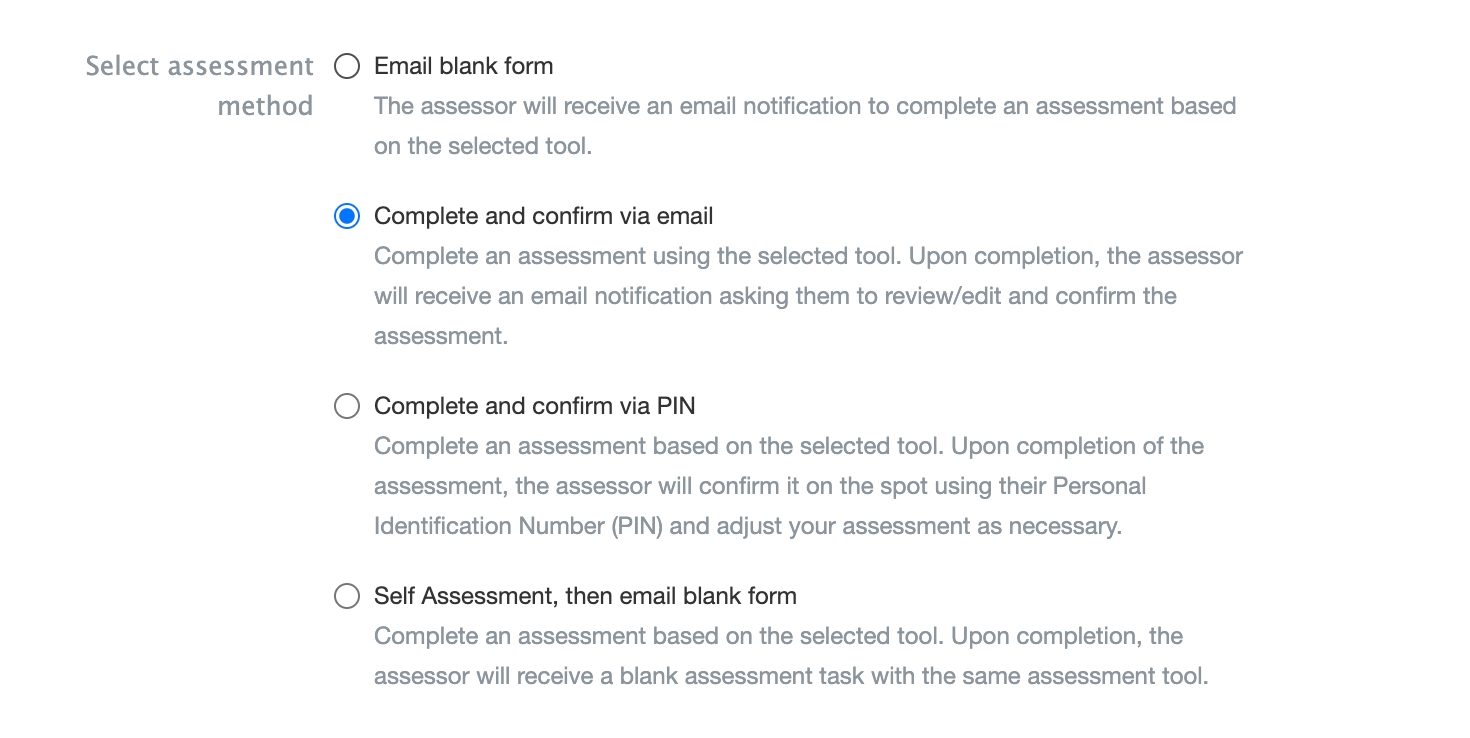
Task: Click the lone "assessment." description line
Action: 441,337
